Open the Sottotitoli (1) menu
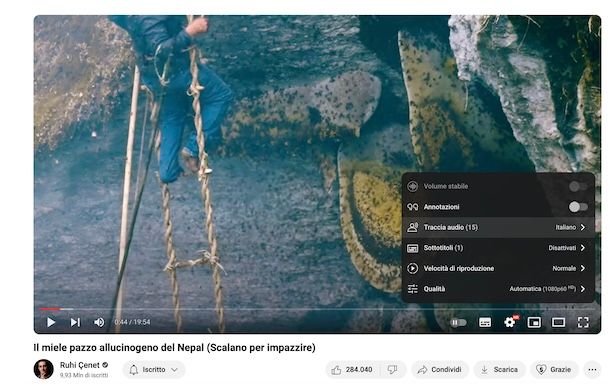610x384 pixels. [x=498, y=248]
